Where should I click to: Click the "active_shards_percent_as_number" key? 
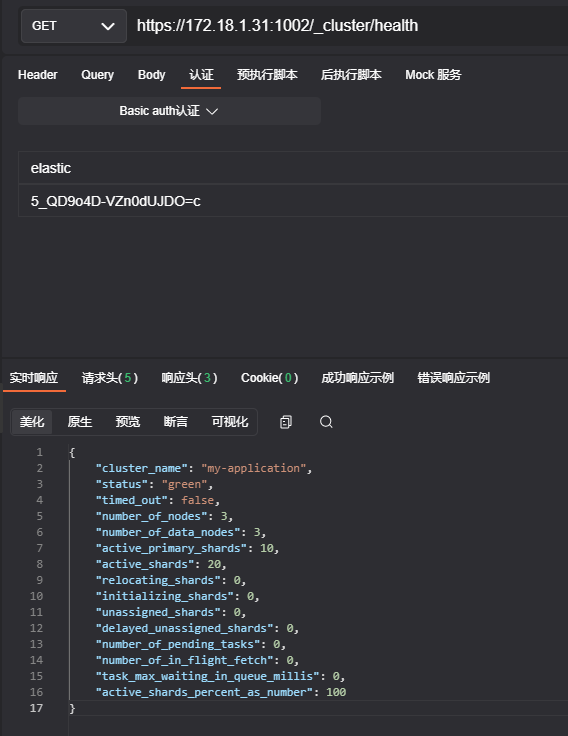click(204, 691)
